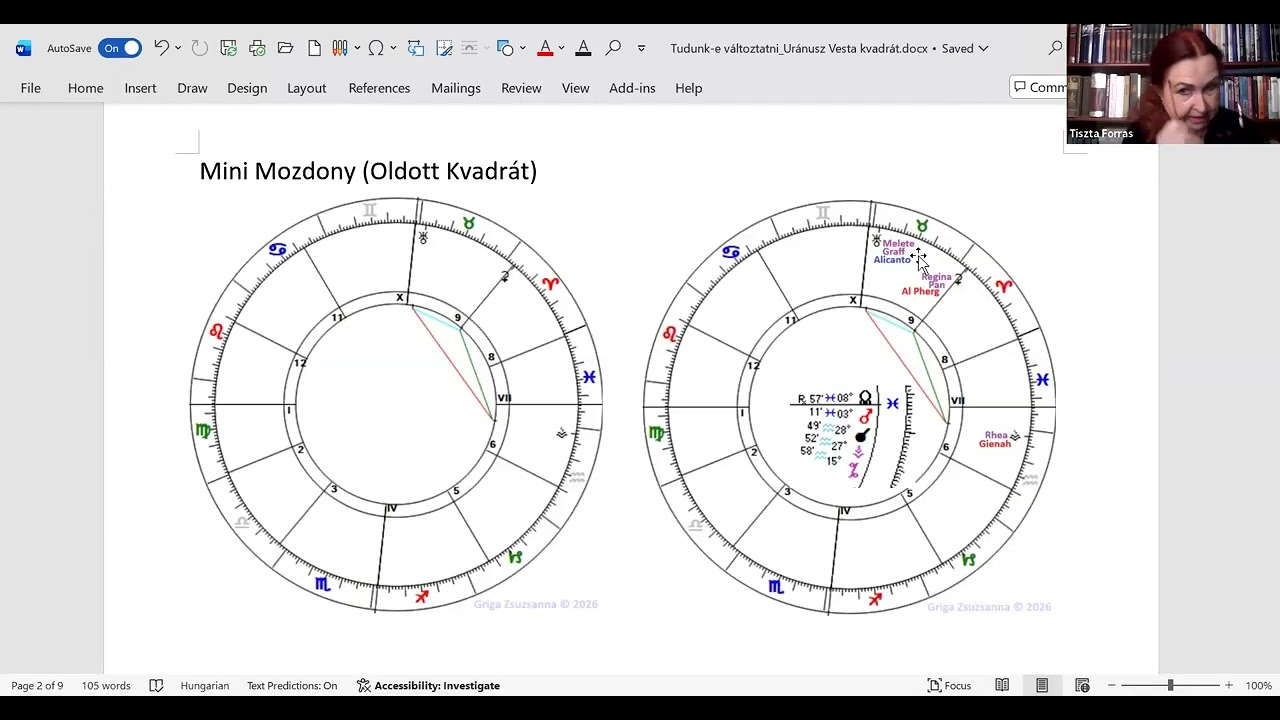
Task: Expand the pens dropdown arrow
Action: 356,48
